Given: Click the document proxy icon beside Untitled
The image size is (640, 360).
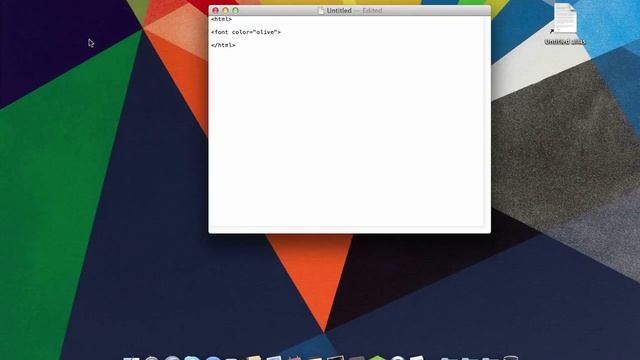Looking at the screenshot, I should 321,11.
